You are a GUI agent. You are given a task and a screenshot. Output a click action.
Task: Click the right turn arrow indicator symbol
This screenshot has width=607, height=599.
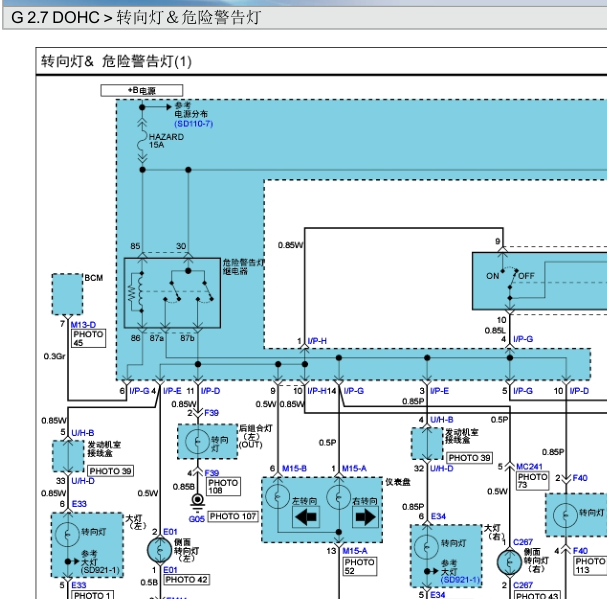coord(365,517)
